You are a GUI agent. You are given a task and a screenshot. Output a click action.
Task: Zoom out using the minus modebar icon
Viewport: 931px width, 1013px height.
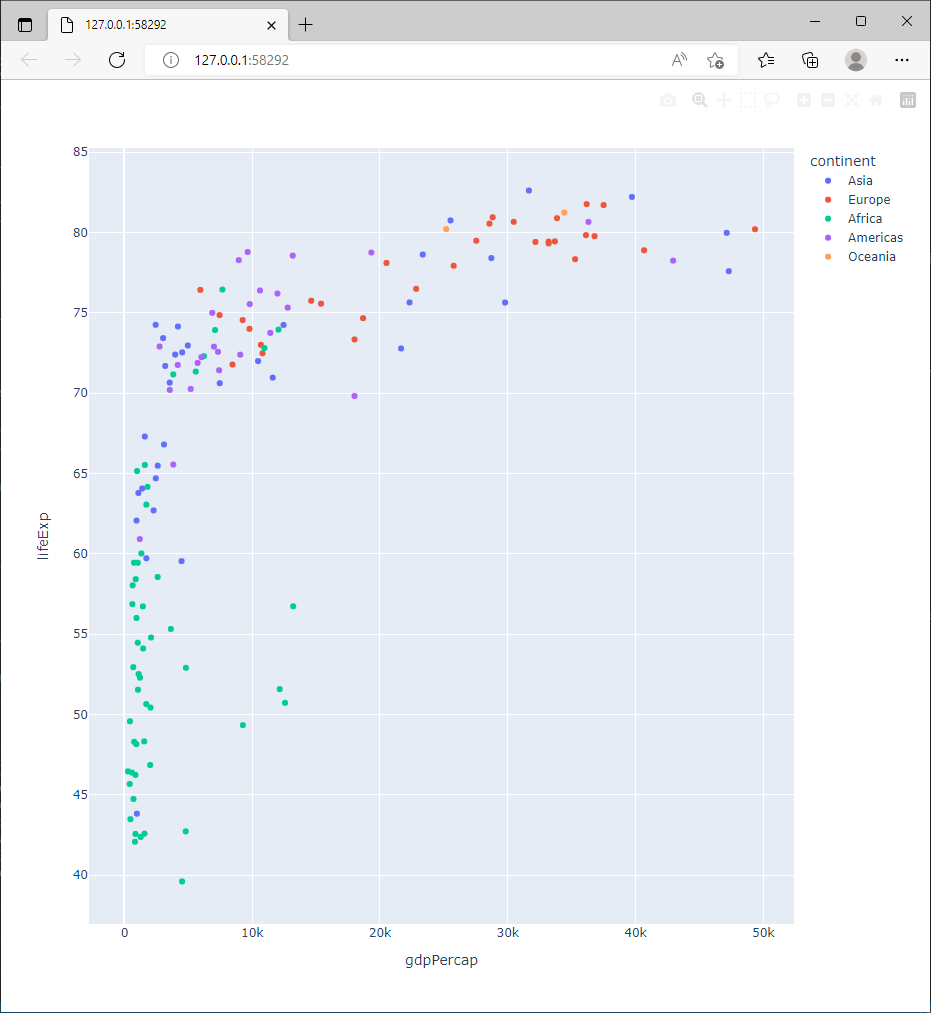coord(827,100)
